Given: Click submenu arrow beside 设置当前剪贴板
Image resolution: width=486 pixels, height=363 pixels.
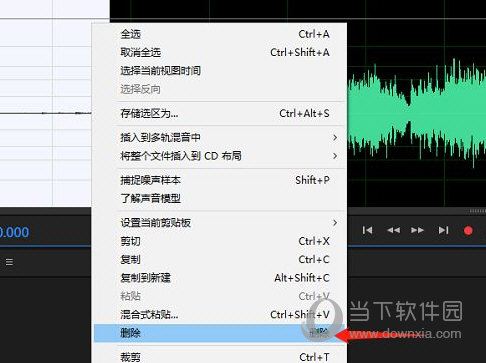Looking at the screenshot, I should (x=335, y=223).
